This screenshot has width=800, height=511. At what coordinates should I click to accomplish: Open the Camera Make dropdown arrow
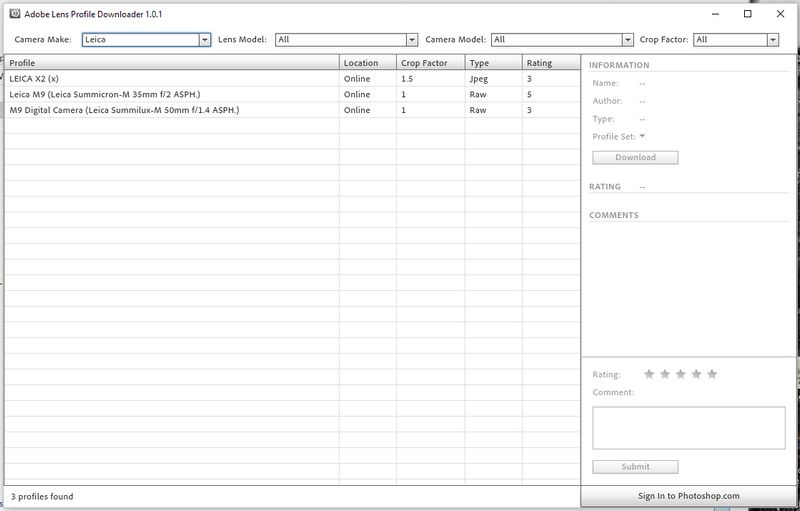point(205,40)
